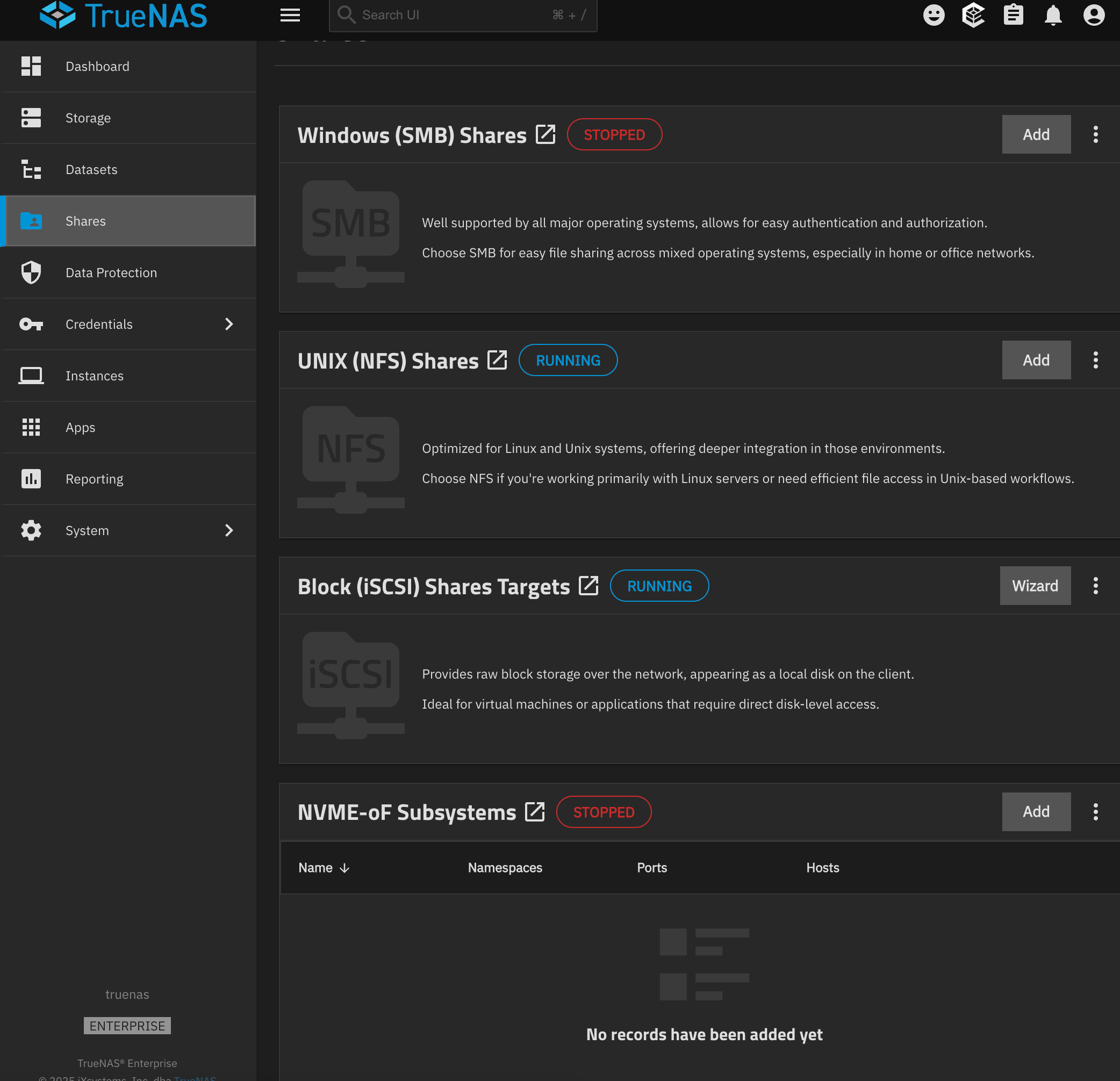Open the jobs clipboard icon
Screen dimensions: 1120x1081
[1013, 15]
